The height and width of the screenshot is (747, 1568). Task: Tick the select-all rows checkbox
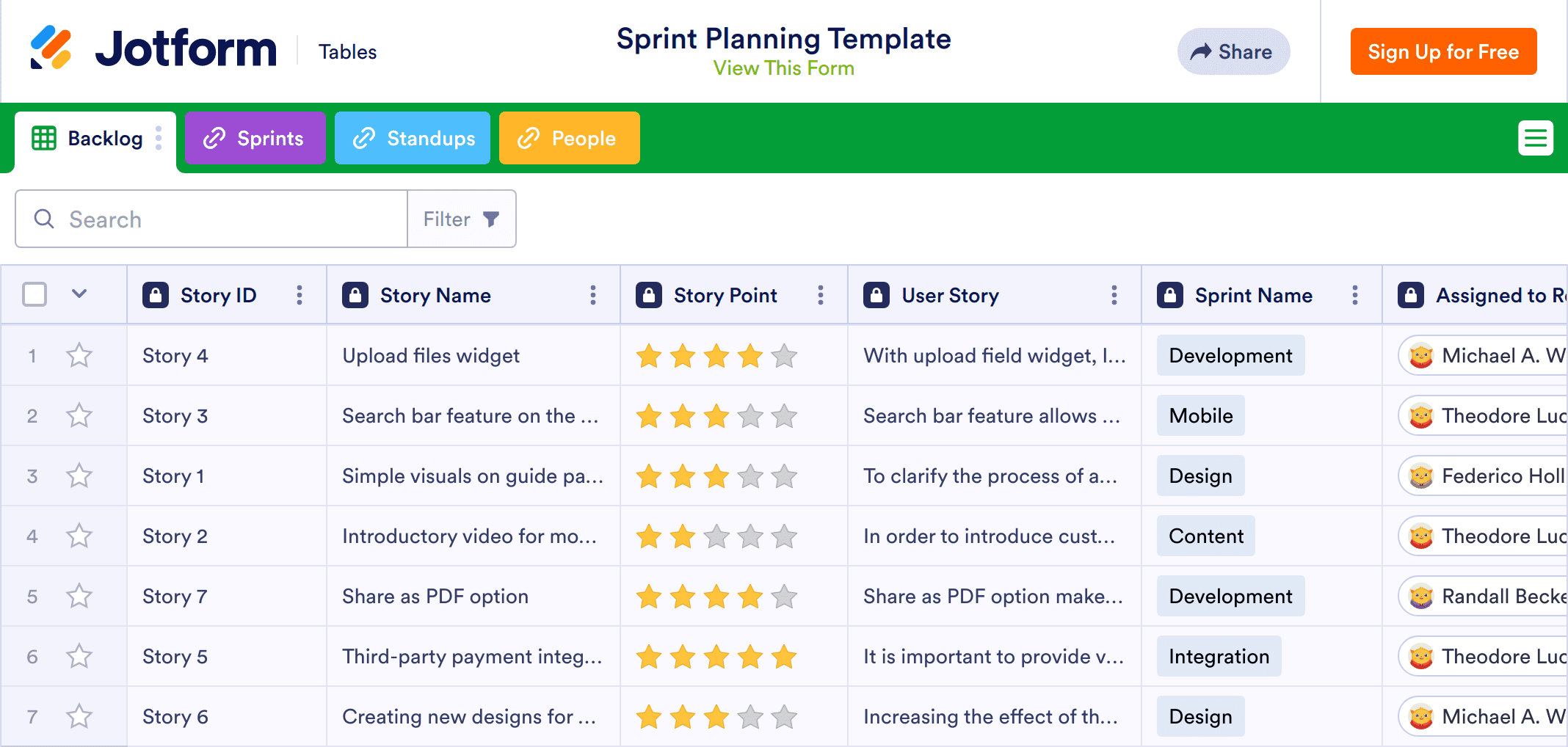pyautogui.click(x=35, y=295)
